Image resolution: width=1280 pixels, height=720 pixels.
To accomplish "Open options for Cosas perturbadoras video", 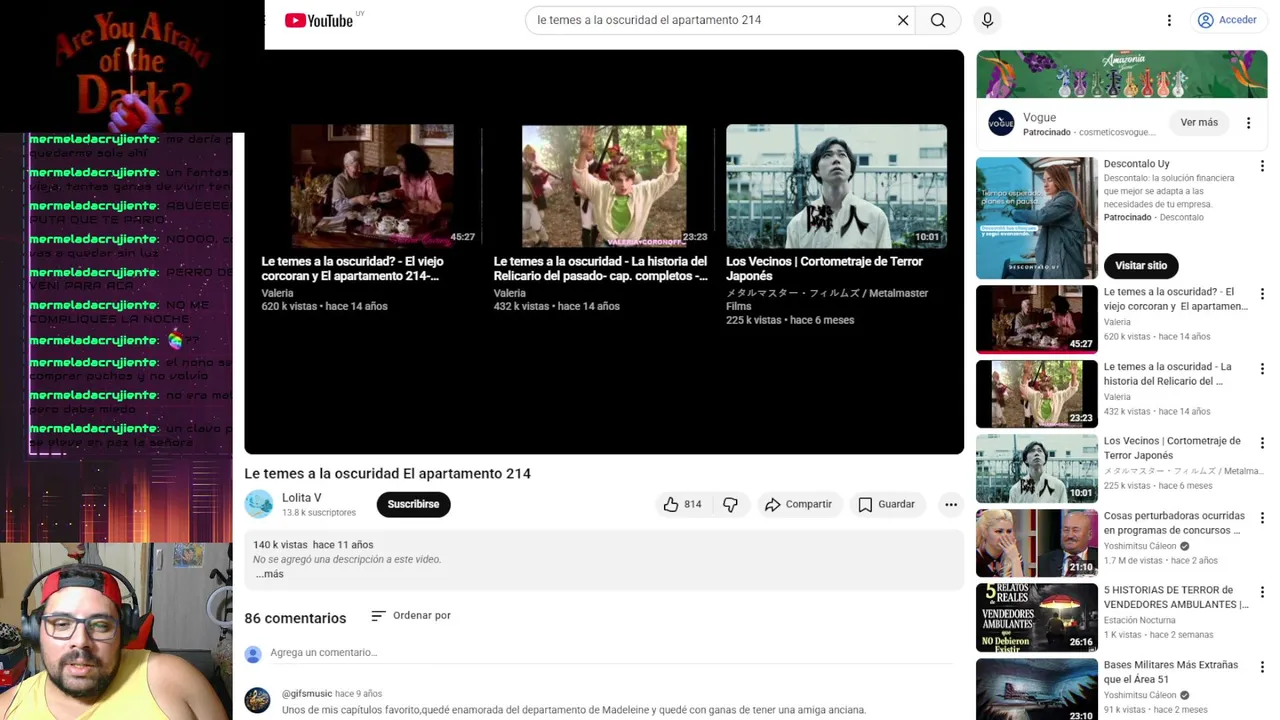I will 1262,518.
